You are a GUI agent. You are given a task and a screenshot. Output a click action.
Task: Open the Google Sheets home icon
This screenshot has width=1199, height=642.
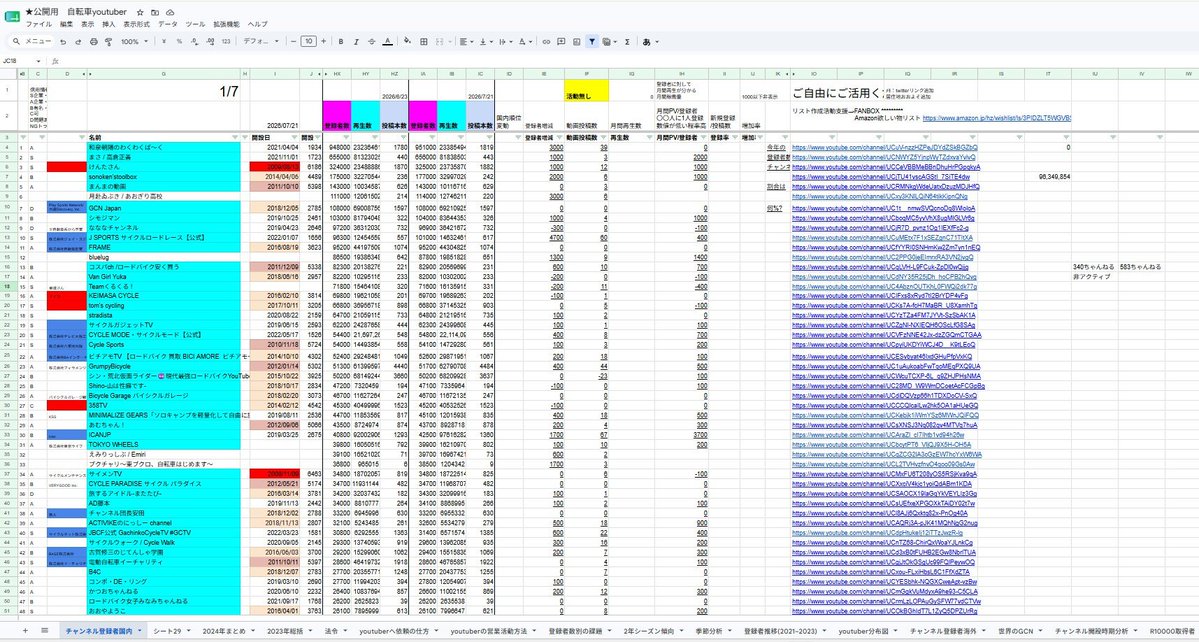click(11, 18)
